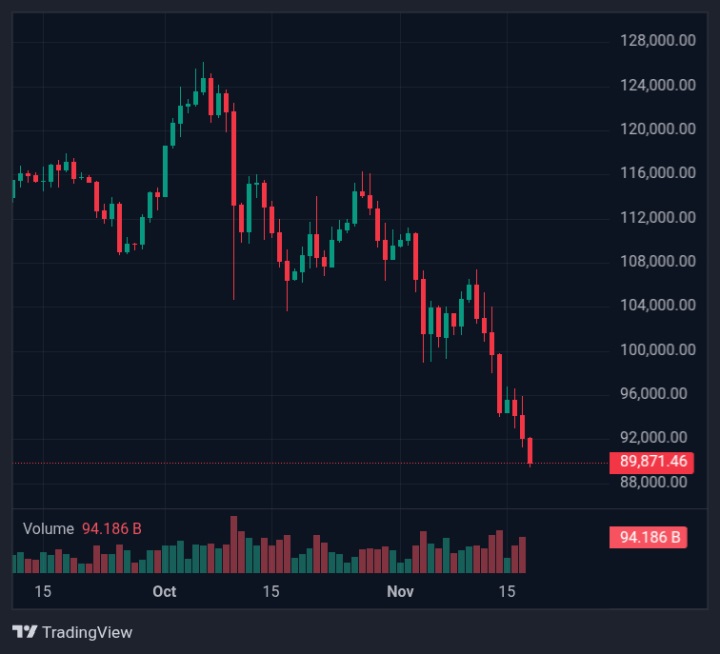The height and width of the screenshot is (654, 720).
Task: Select the 100,000.00 price scale label
Action: pos(656,349)
